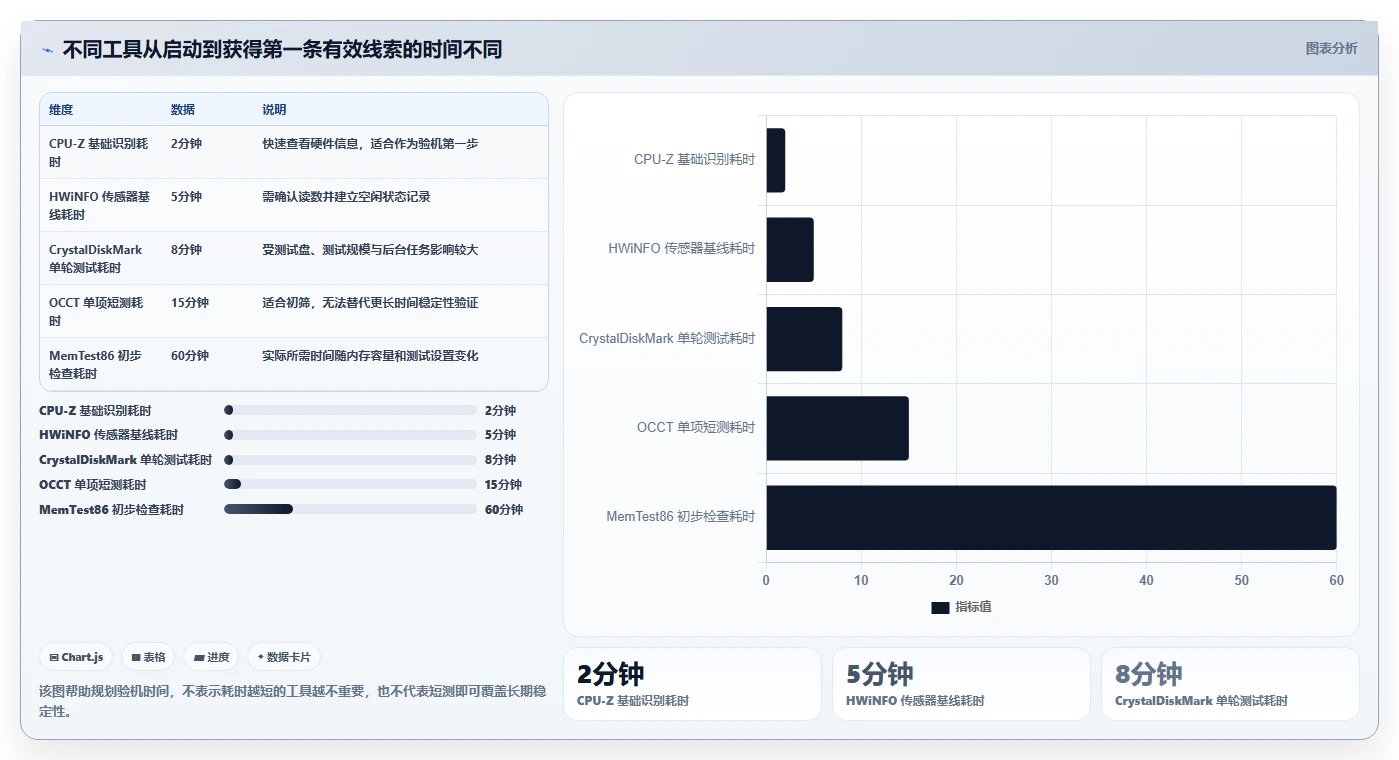Click description 需确认读数并建立空闲状态记录

coord(346,197)
